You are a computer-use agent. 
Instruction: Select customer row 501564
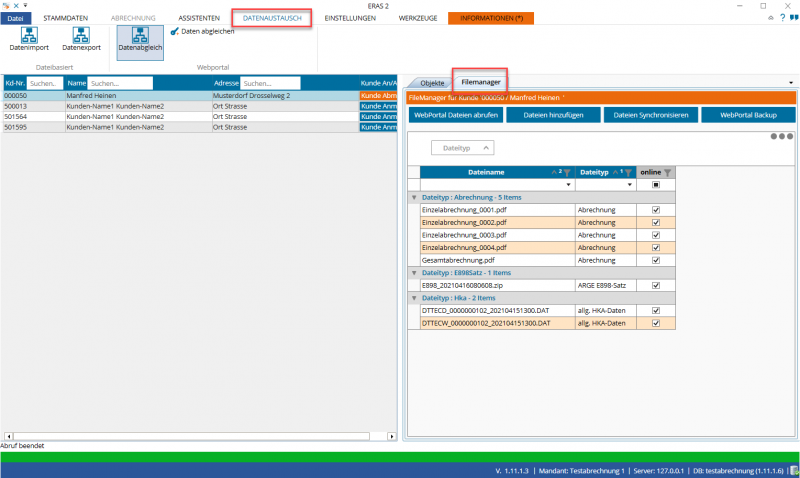(200, 116)
